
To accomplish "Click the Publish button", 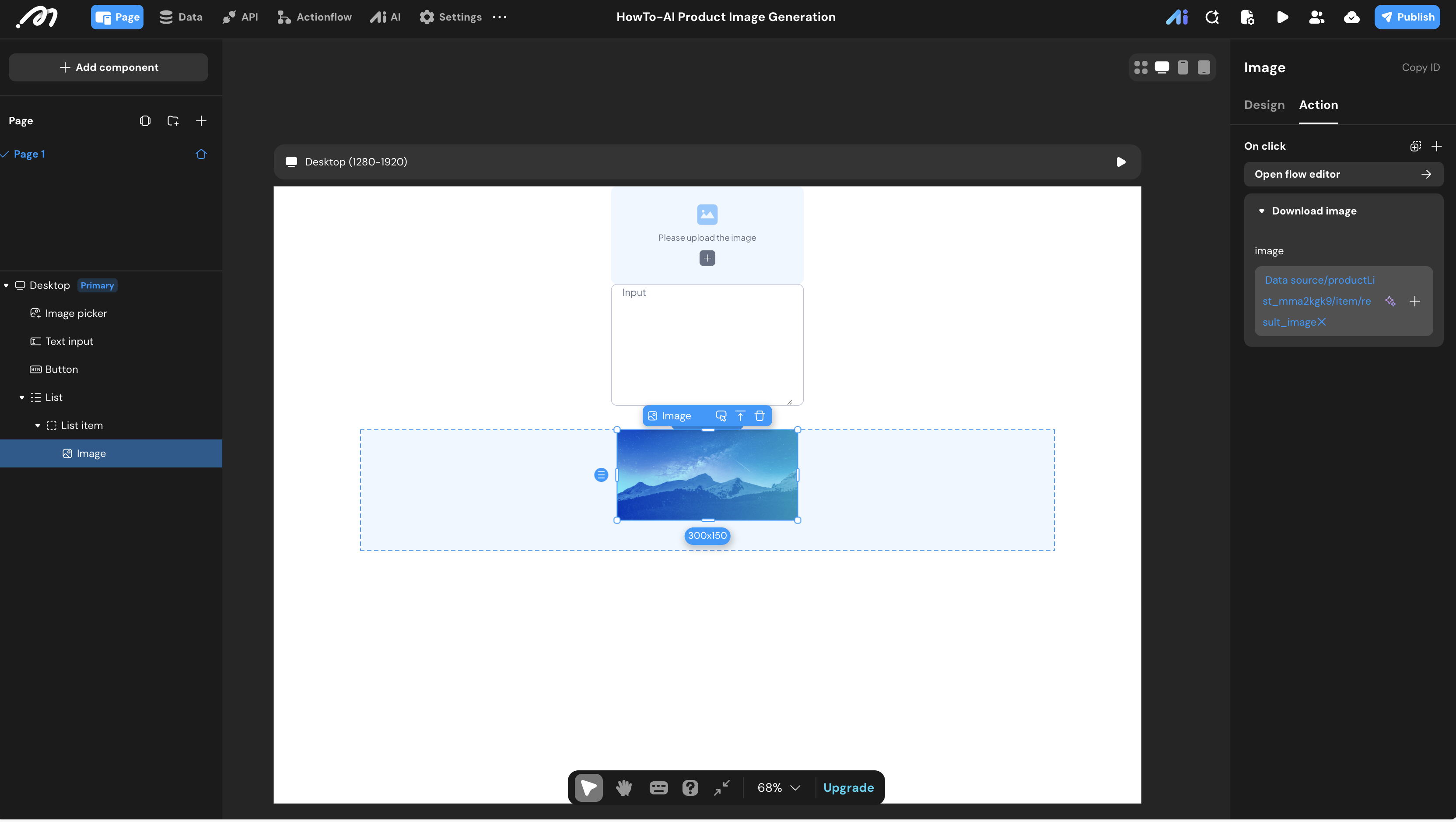I will click(x=1407, y=17).
